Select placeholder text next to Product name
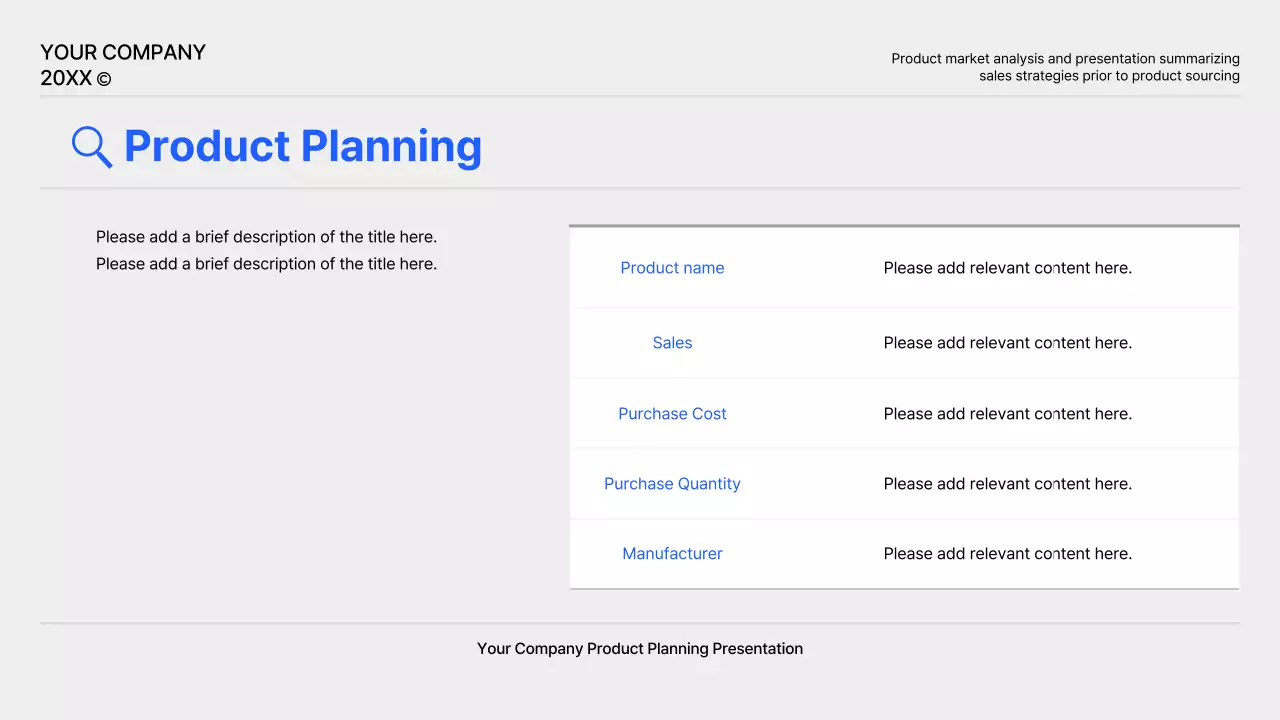 [1007, 268]
